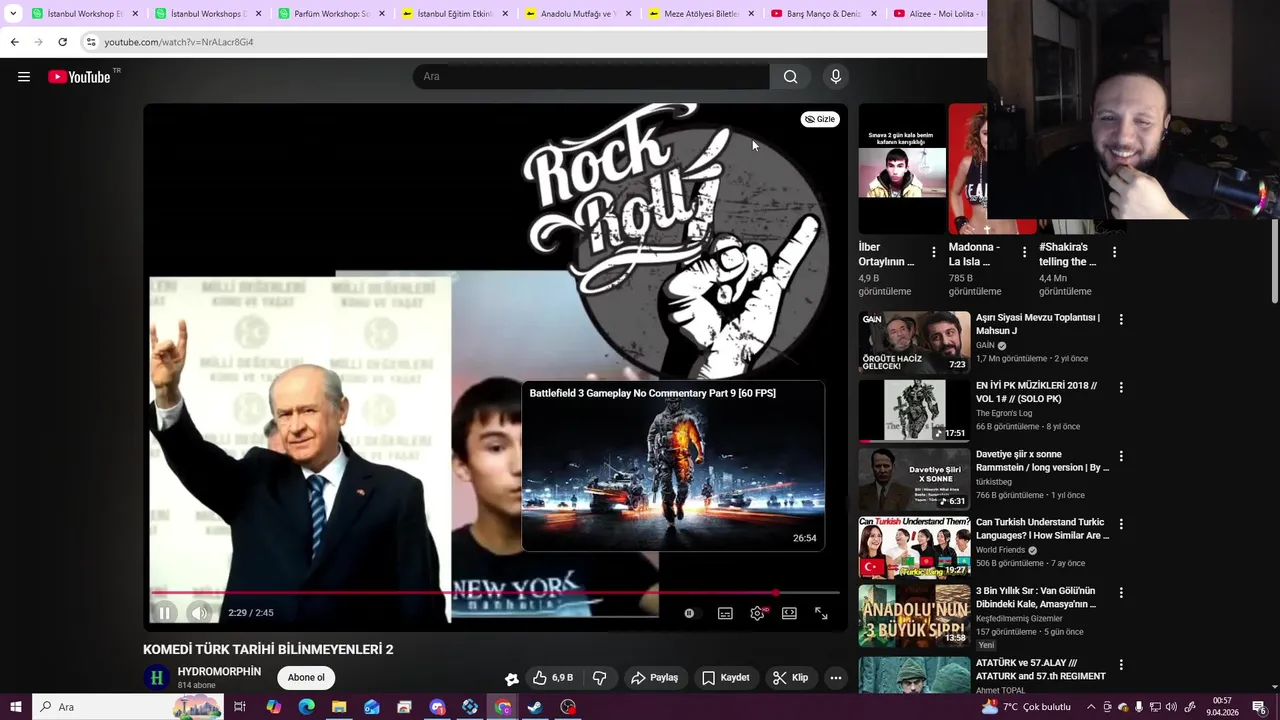Open Windows Start menu

16,707
